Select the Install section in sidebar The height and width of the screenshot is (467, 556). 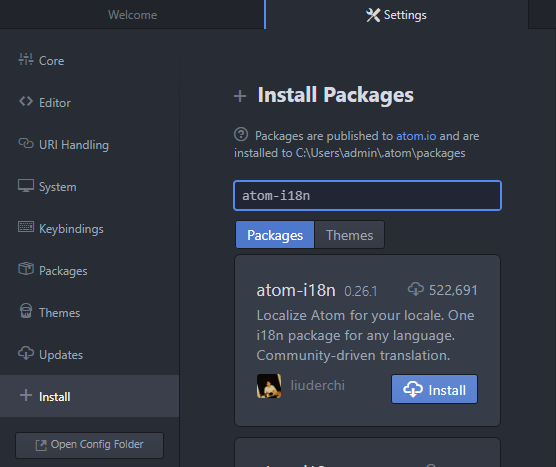point(89,396)
